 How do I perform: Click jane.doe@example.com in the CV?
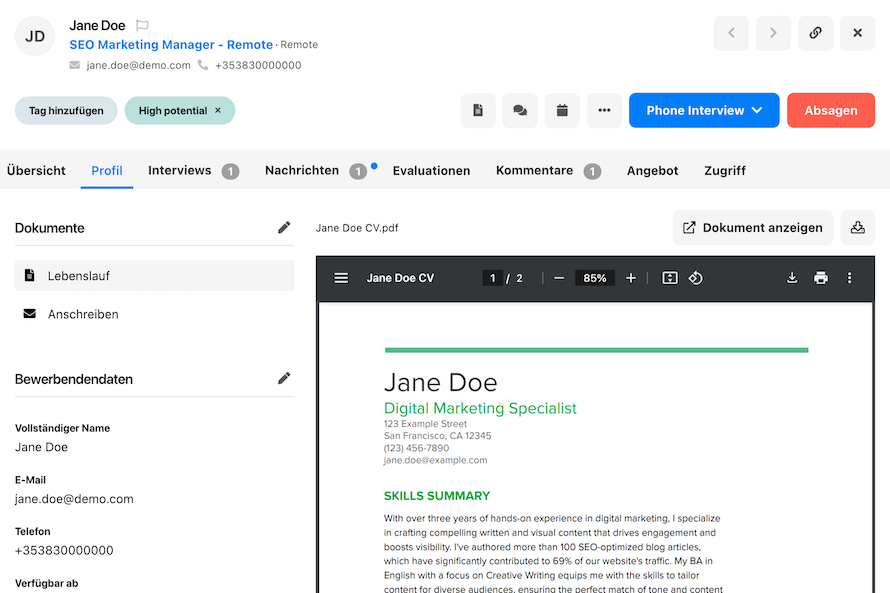pos(435,460)
